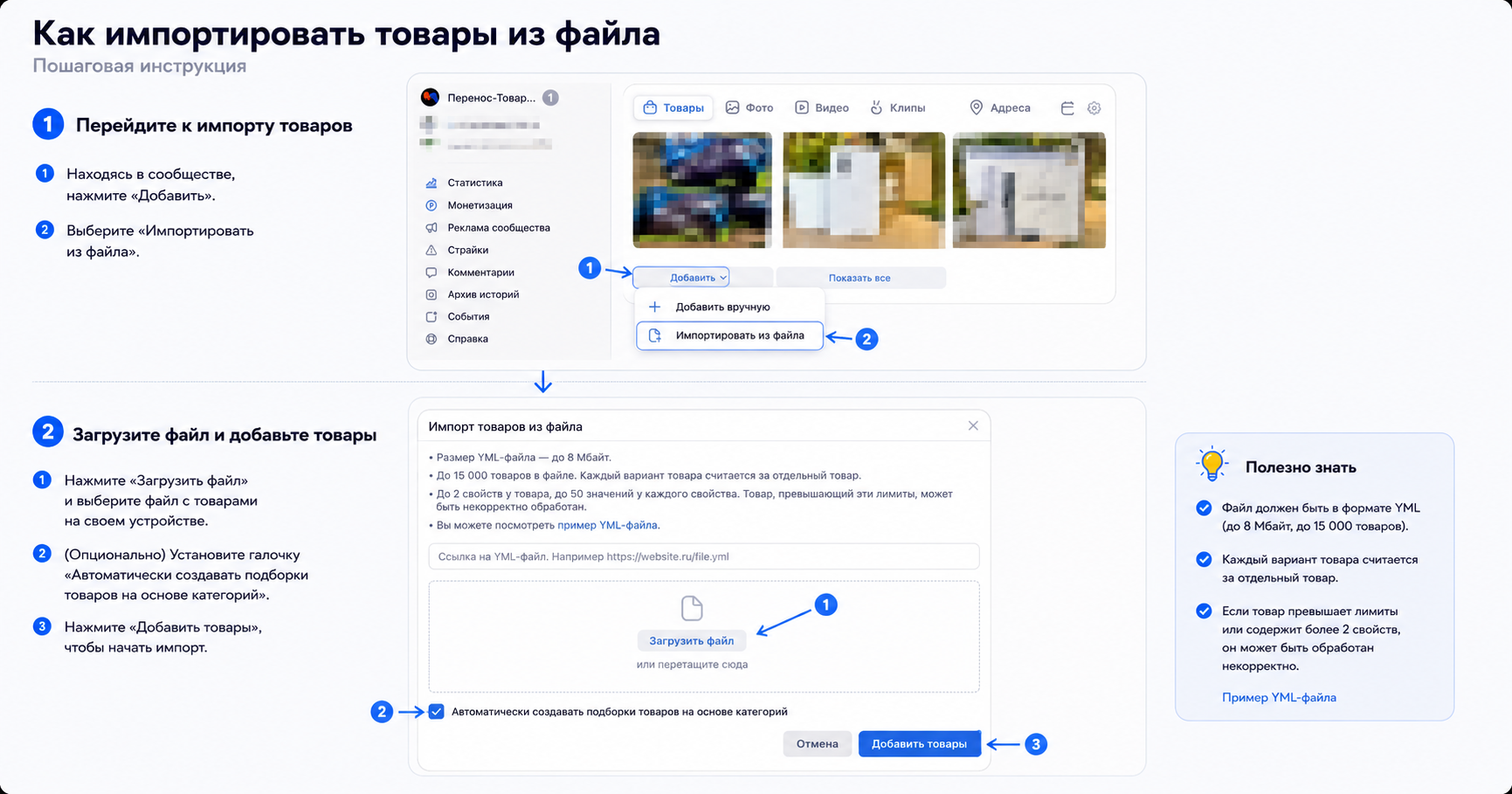Click the Реклама сообщества megaphone icon
Viewport: 1512px width, 794px height.
point(431,227)
